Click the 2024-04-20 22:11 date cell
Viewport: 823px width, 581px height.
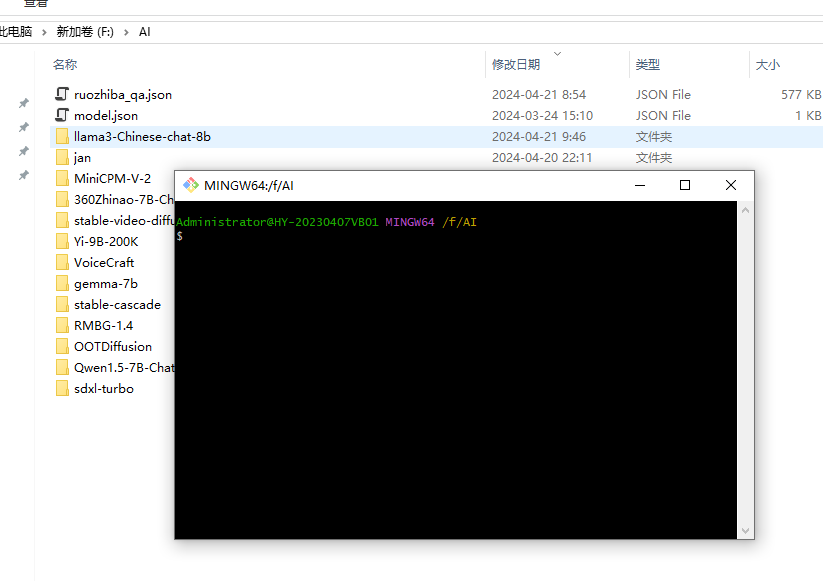[x=542, y=158]
